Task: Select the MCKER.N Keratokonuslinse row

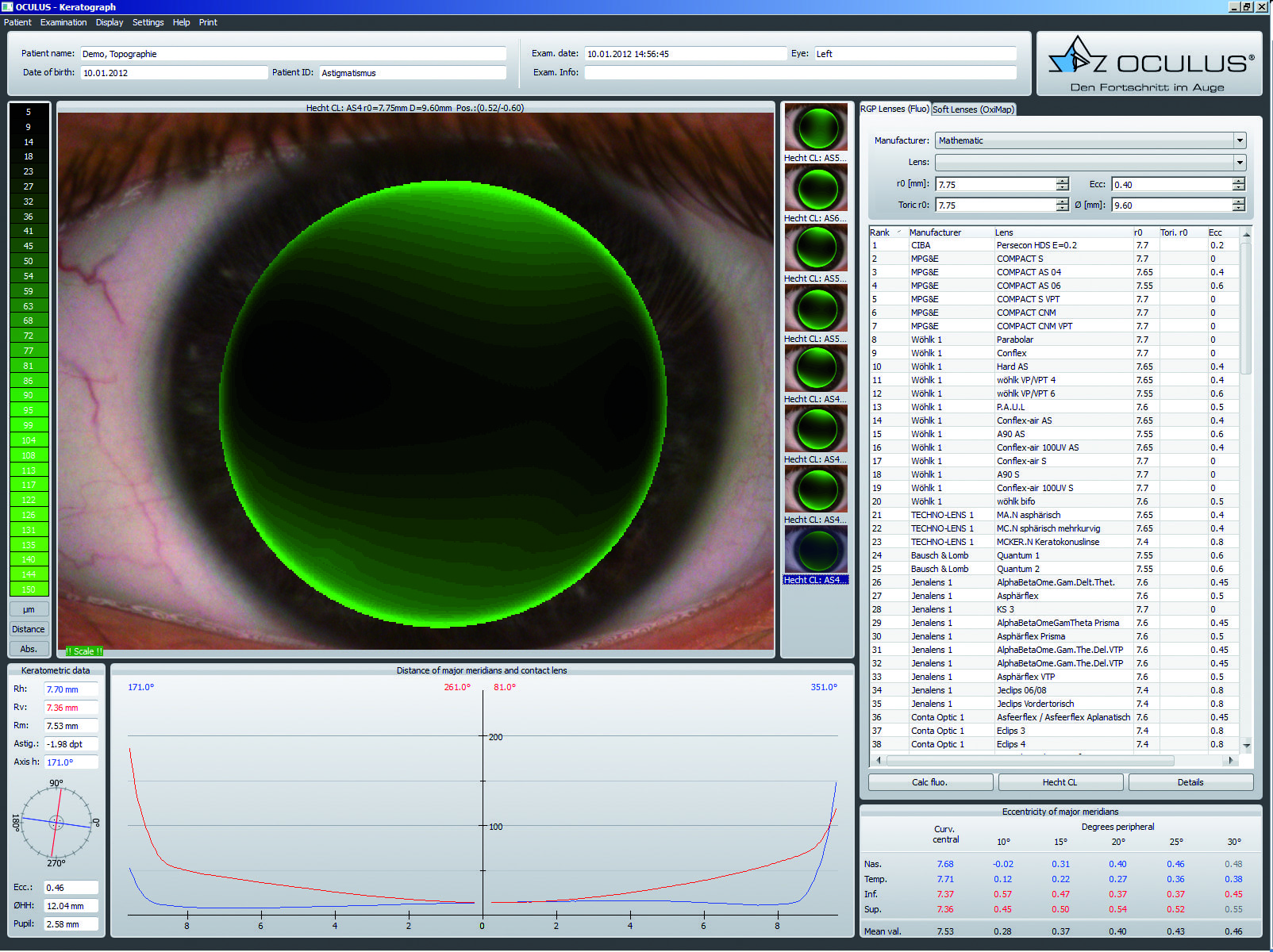Action: point(1054,542)
